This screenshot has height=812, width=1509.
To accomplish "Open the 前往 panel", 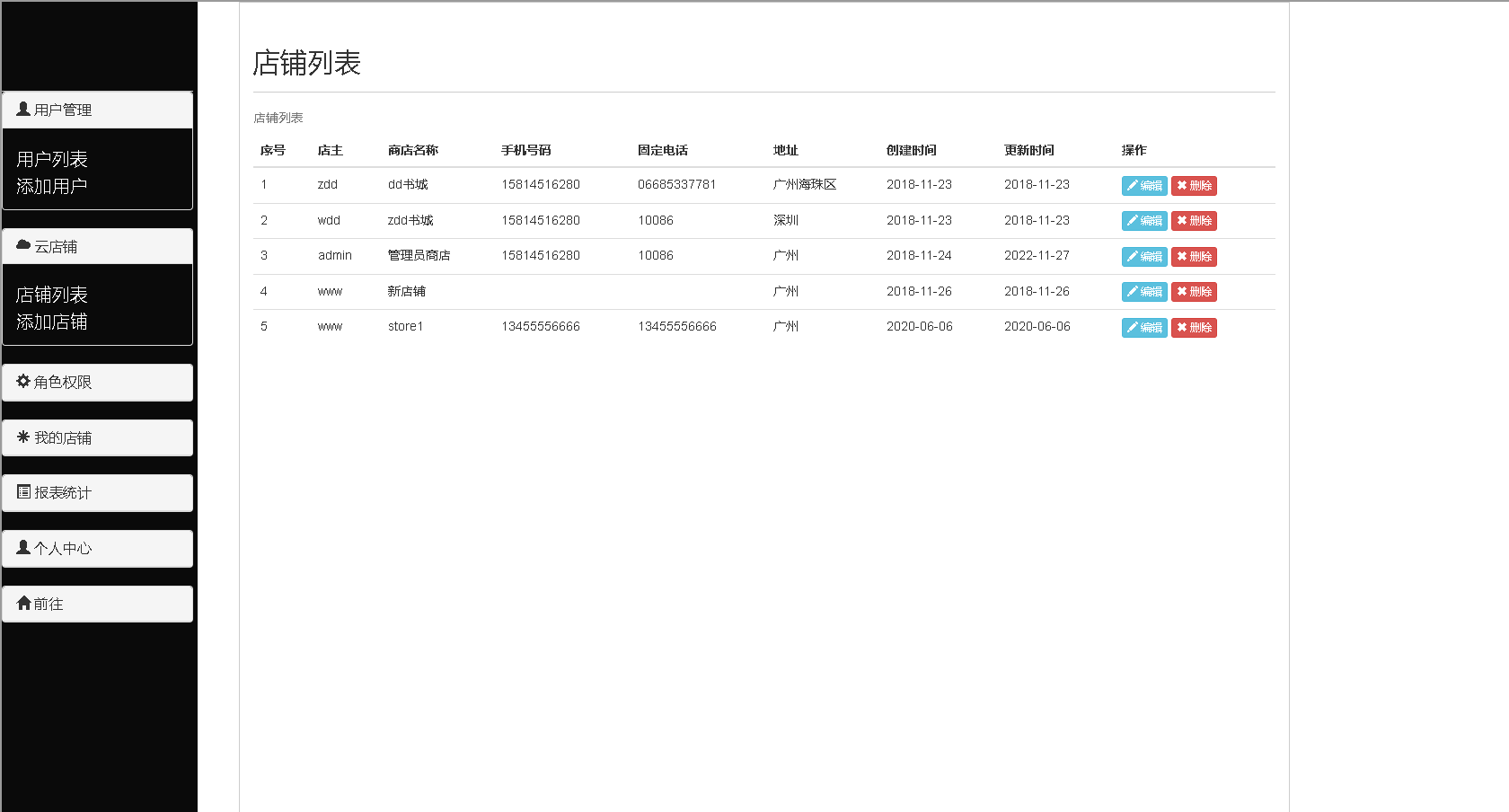I will click(x=97, y=605).
